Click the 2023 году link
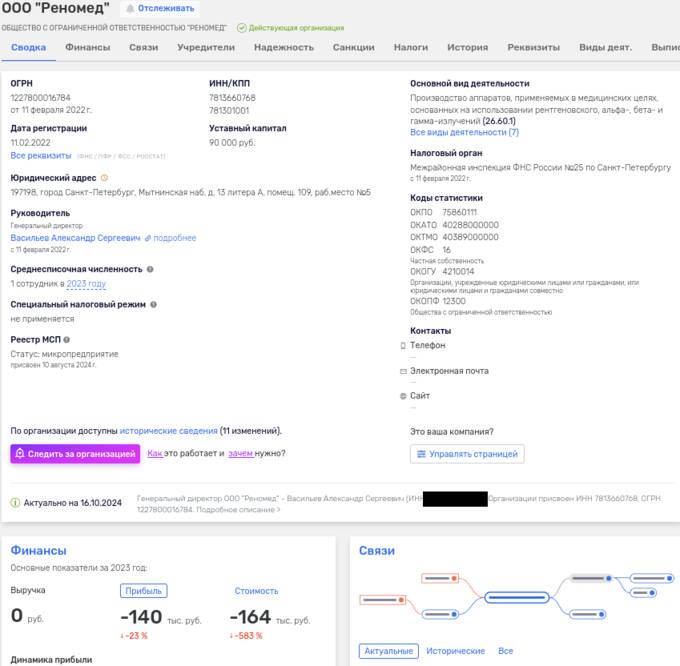Viewport: 680px width, 666px height. (x=86, y=284)
